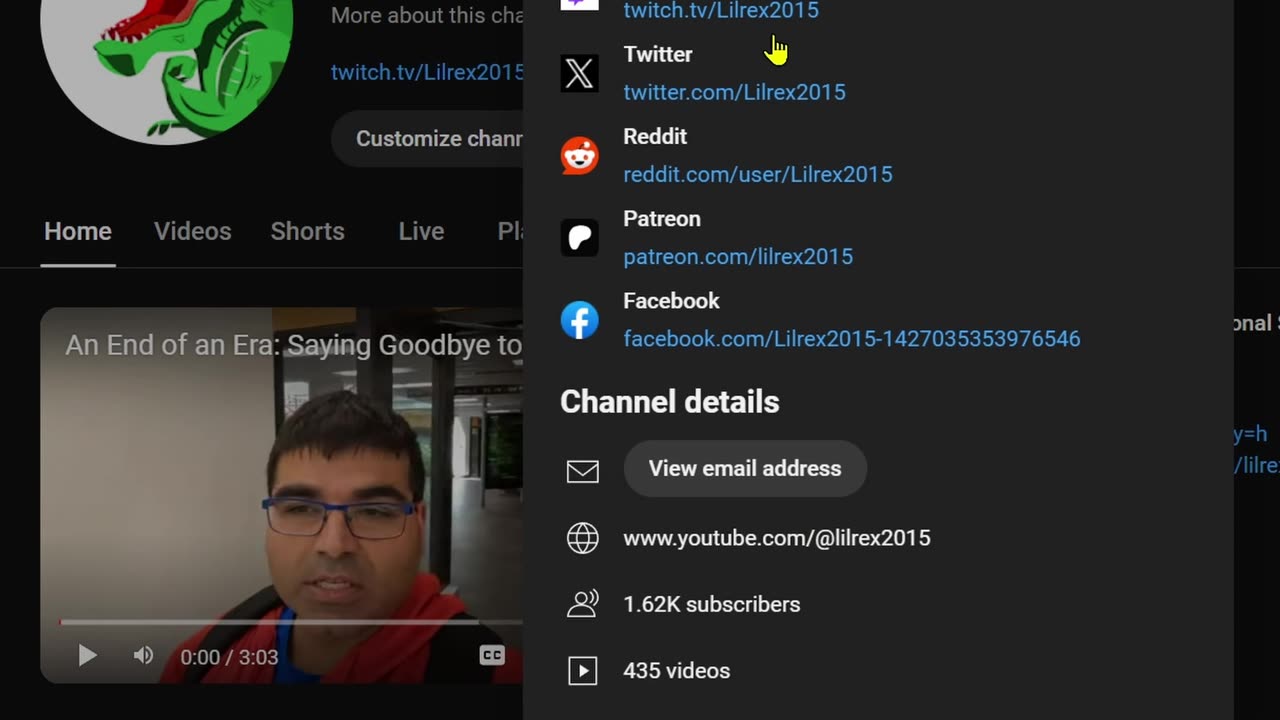
Task: Open twitch link under channel description
Action: pyautogui.click(x=427, y=72)
